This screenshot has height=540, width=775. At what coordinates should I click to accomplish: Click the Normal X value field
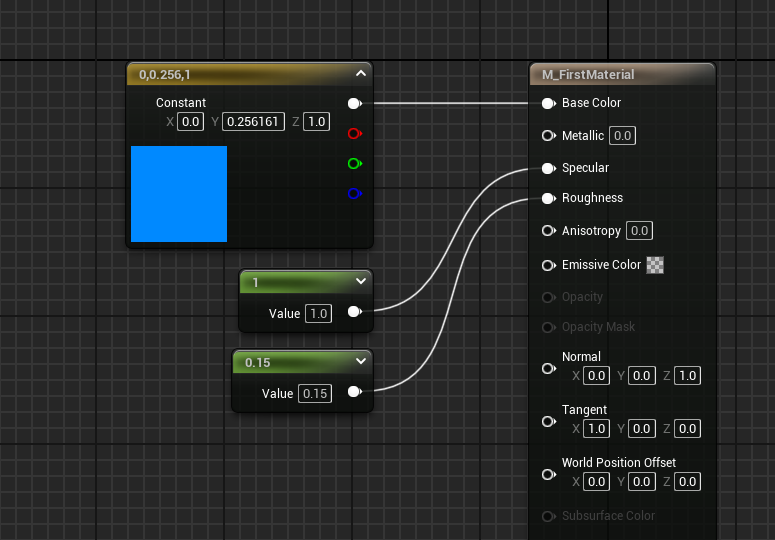click(597, 375)
